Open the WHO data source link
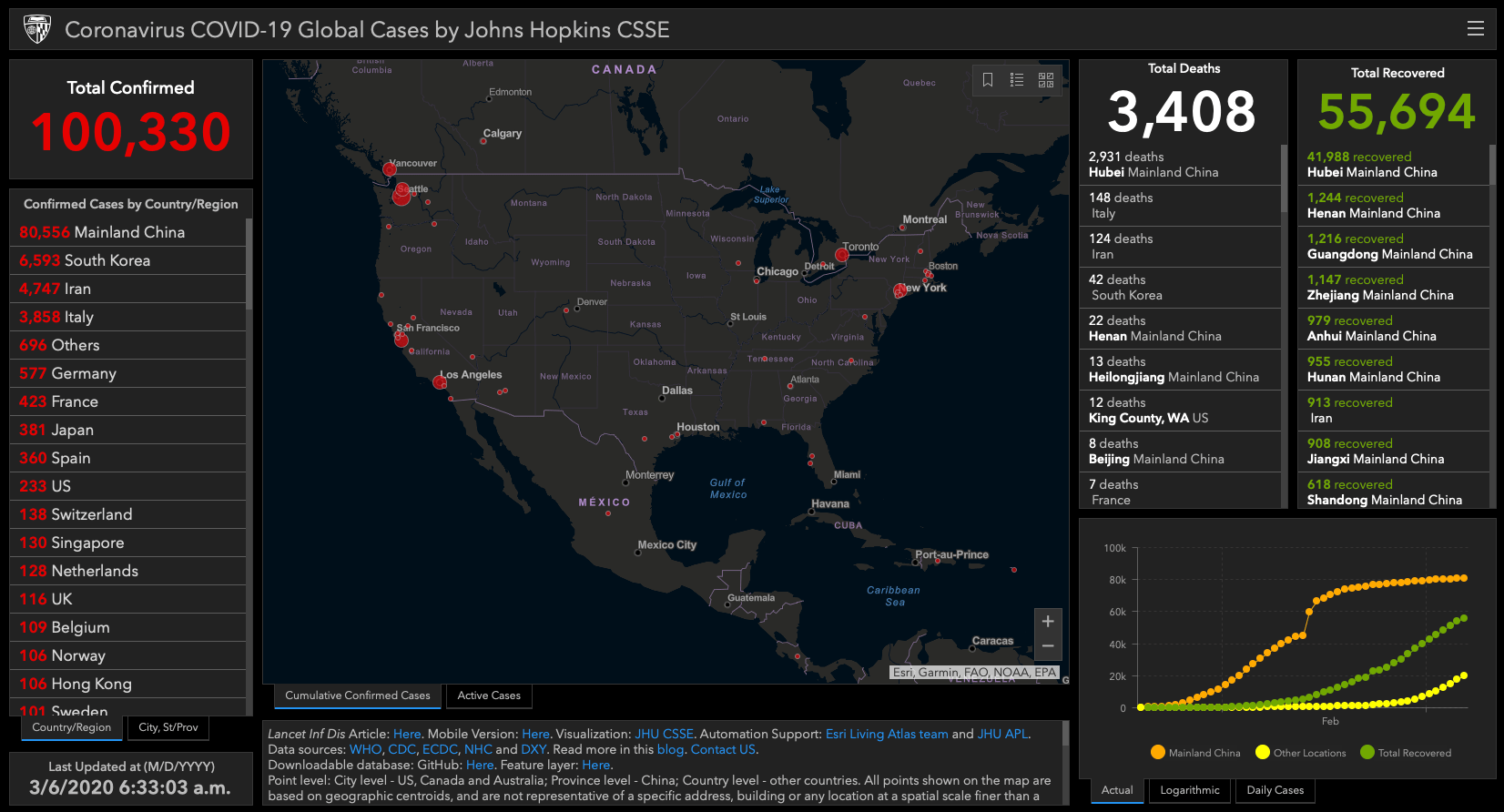This screenshot has width=1504, height=812. point(366,749)
